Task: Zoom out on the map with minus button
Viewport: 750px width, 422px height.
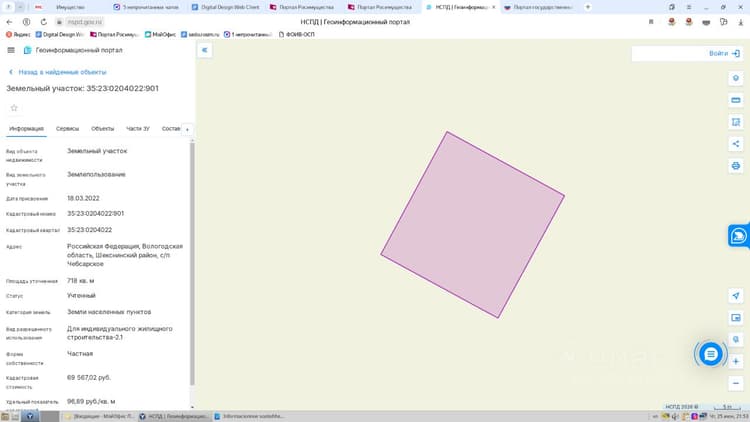Action: pos(736,383)
